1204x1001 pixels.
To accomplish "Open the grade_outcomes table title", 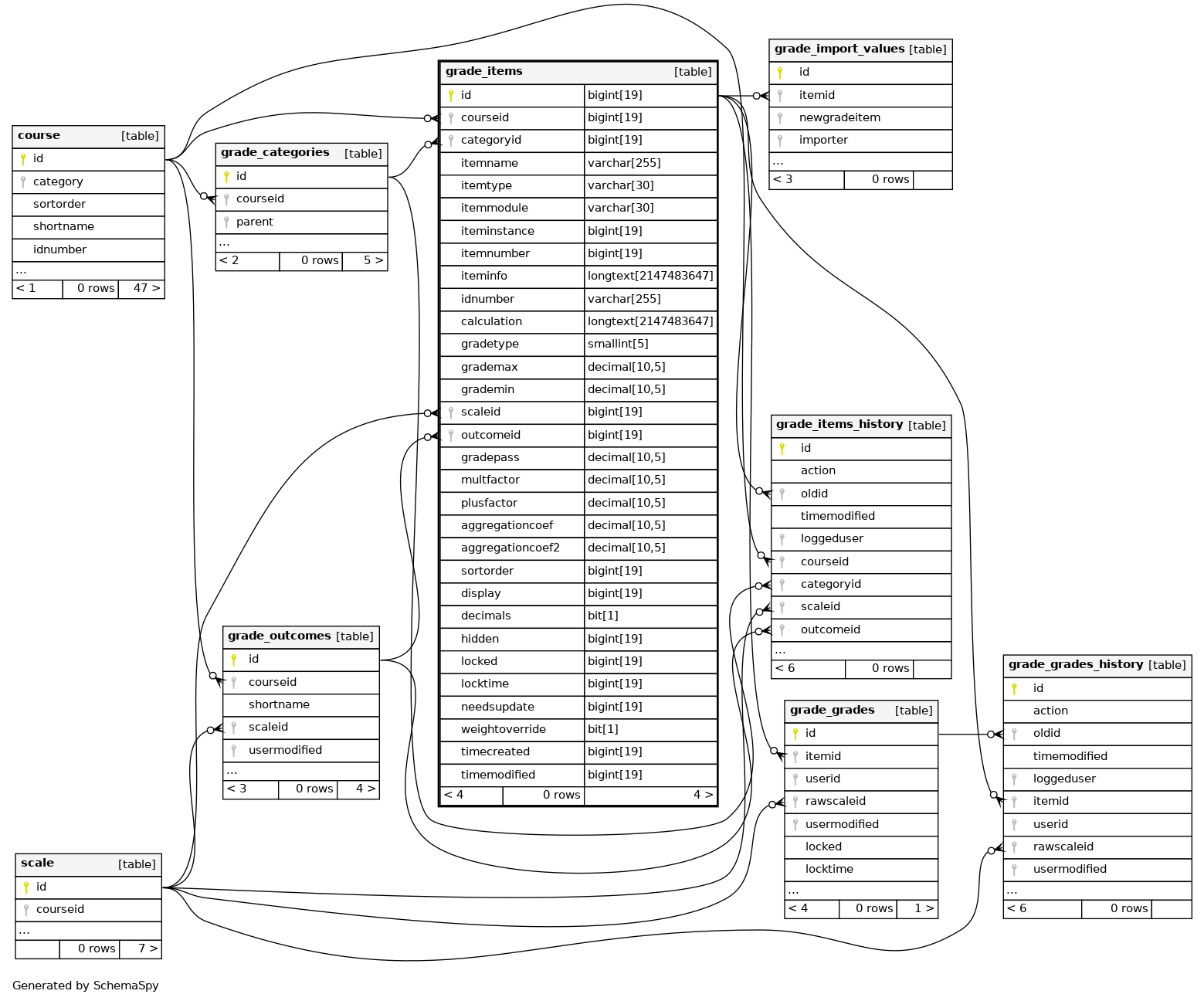I will point(280,636).
